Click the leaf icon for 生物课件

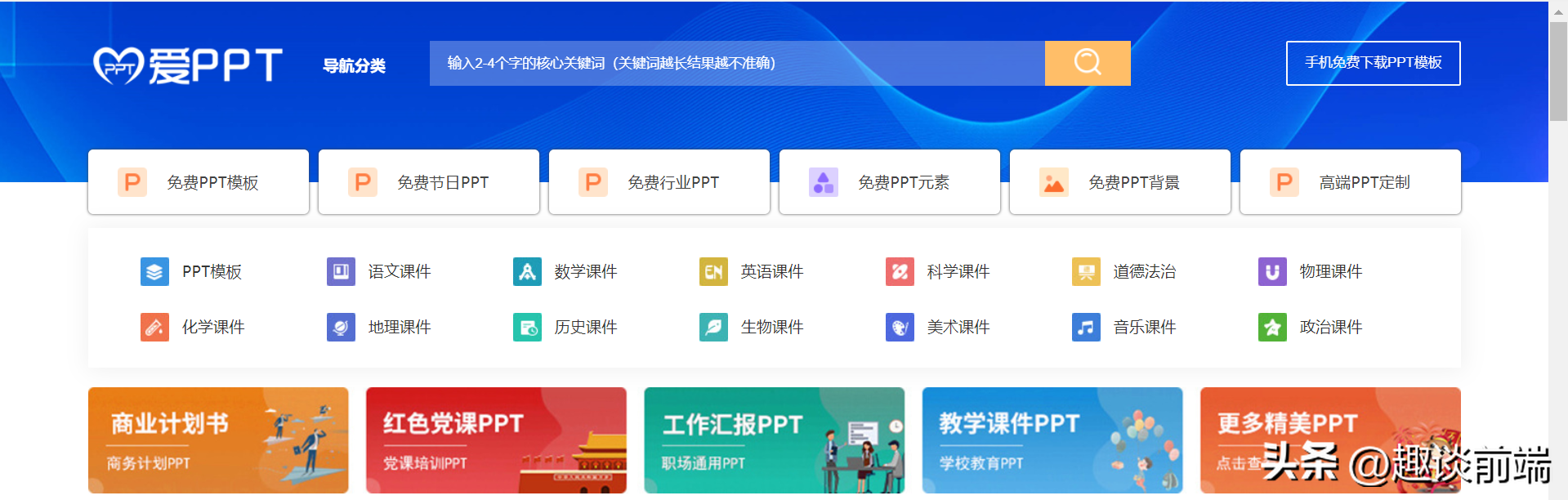point(713,327)
